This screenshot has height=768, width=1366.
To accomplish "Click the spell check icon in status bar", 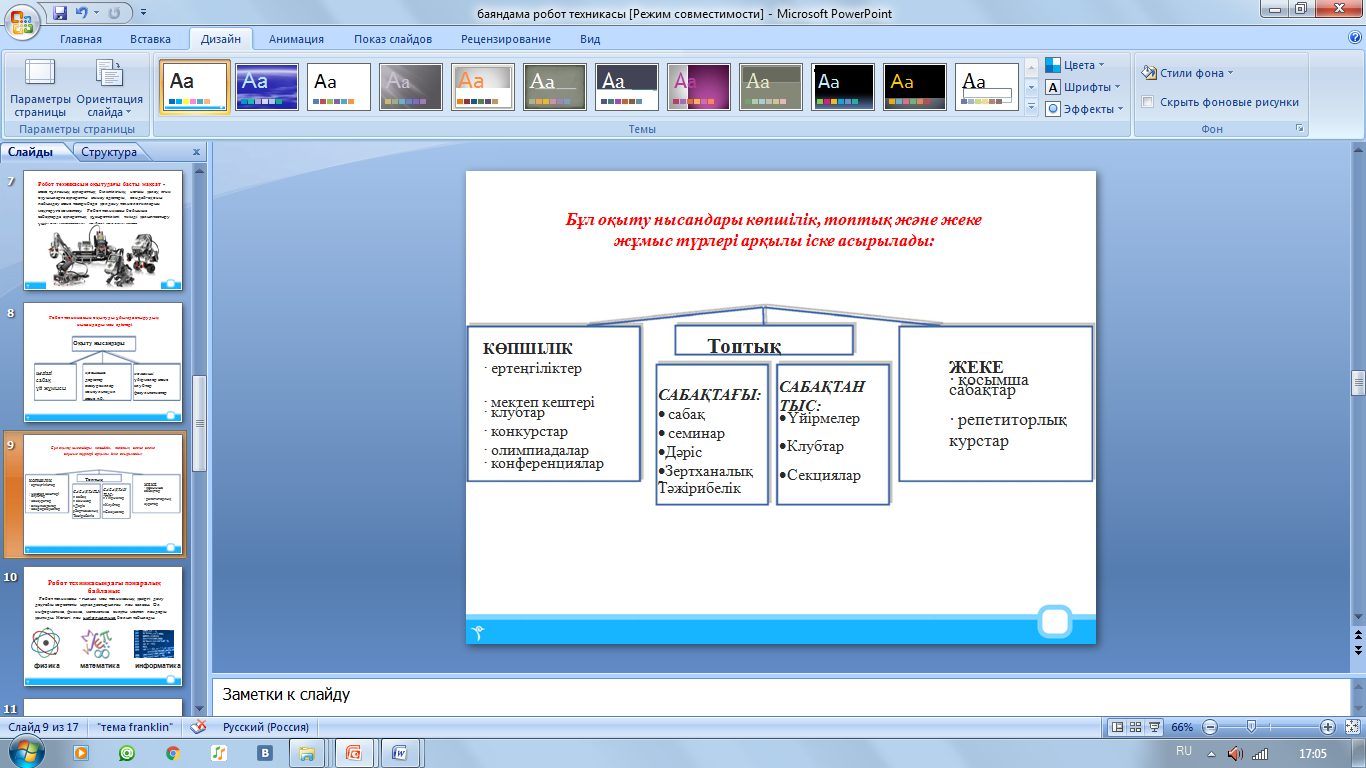I will [199, 727].
